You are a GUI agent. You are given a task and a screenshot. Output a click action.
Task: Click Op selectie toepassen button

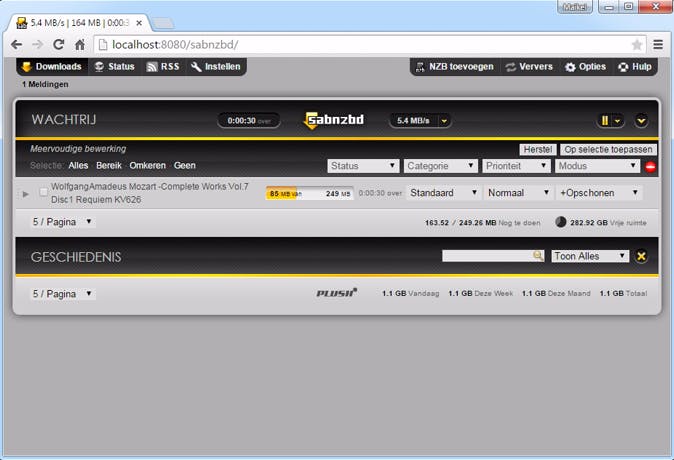(x=608, y=149)
